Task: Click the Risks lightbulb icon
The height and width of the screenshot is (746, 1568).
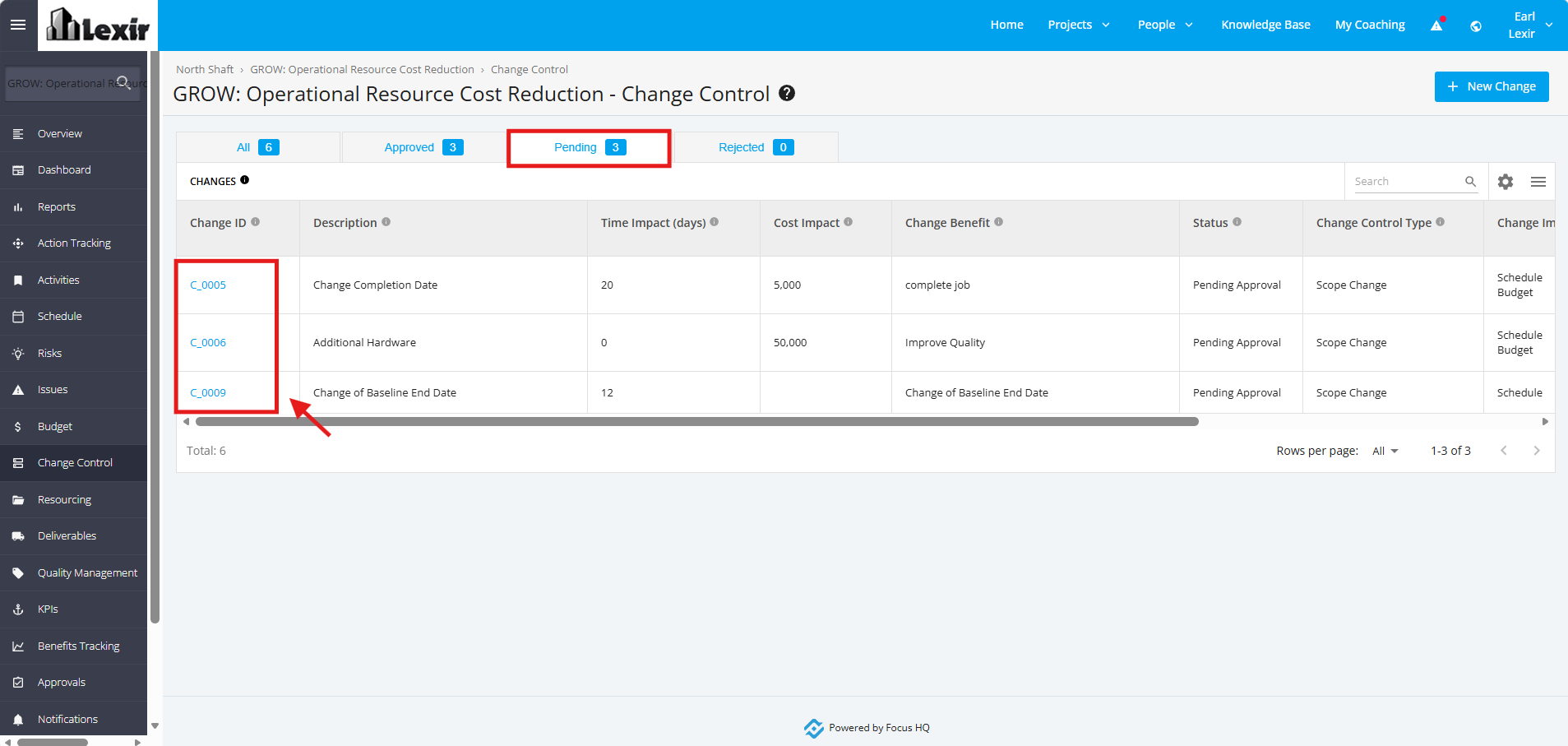Action: pyautogui.click(x=18, y=354)
